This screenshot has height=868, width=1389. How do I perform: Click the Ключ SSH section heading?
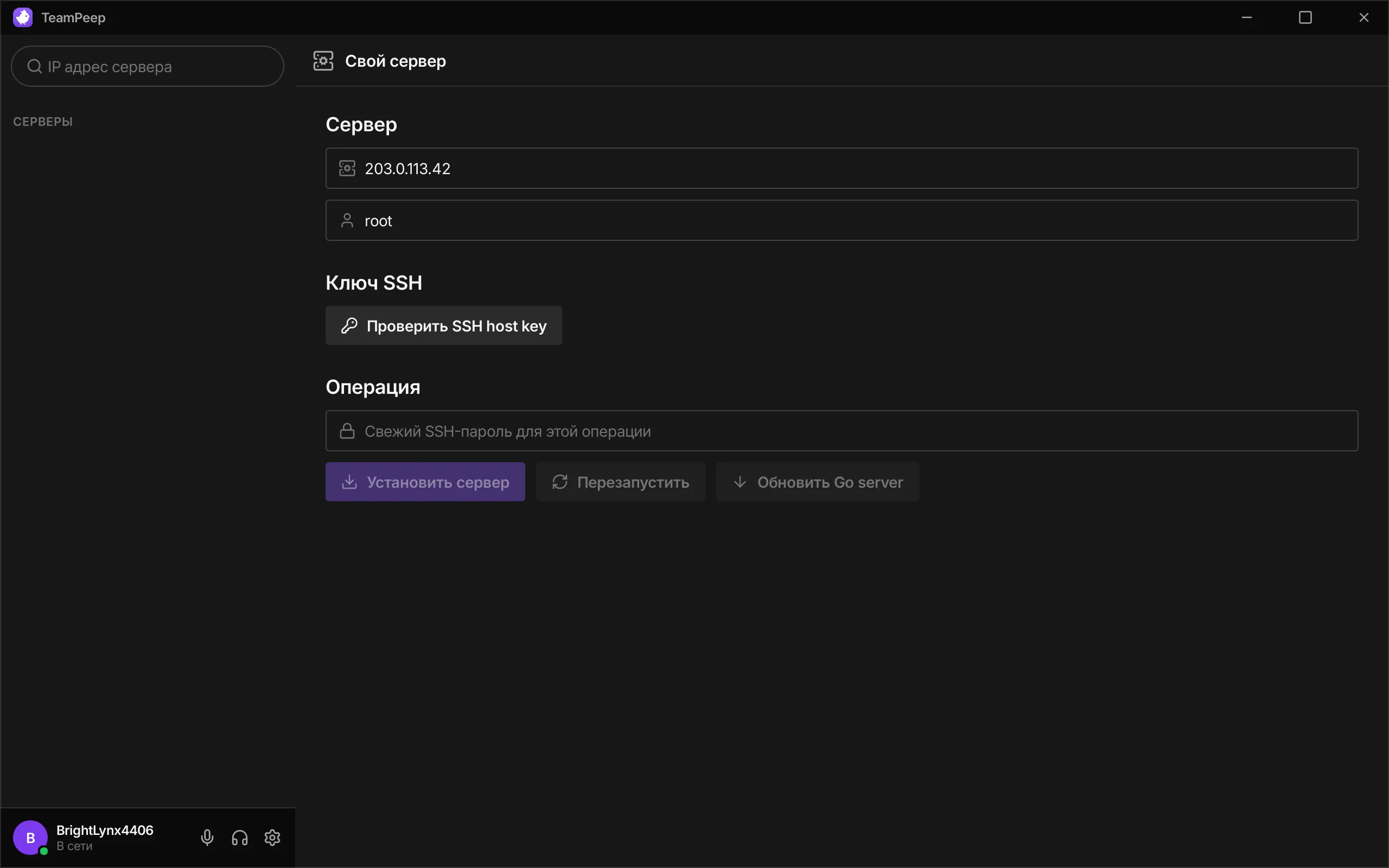click(x=374, y=283)
